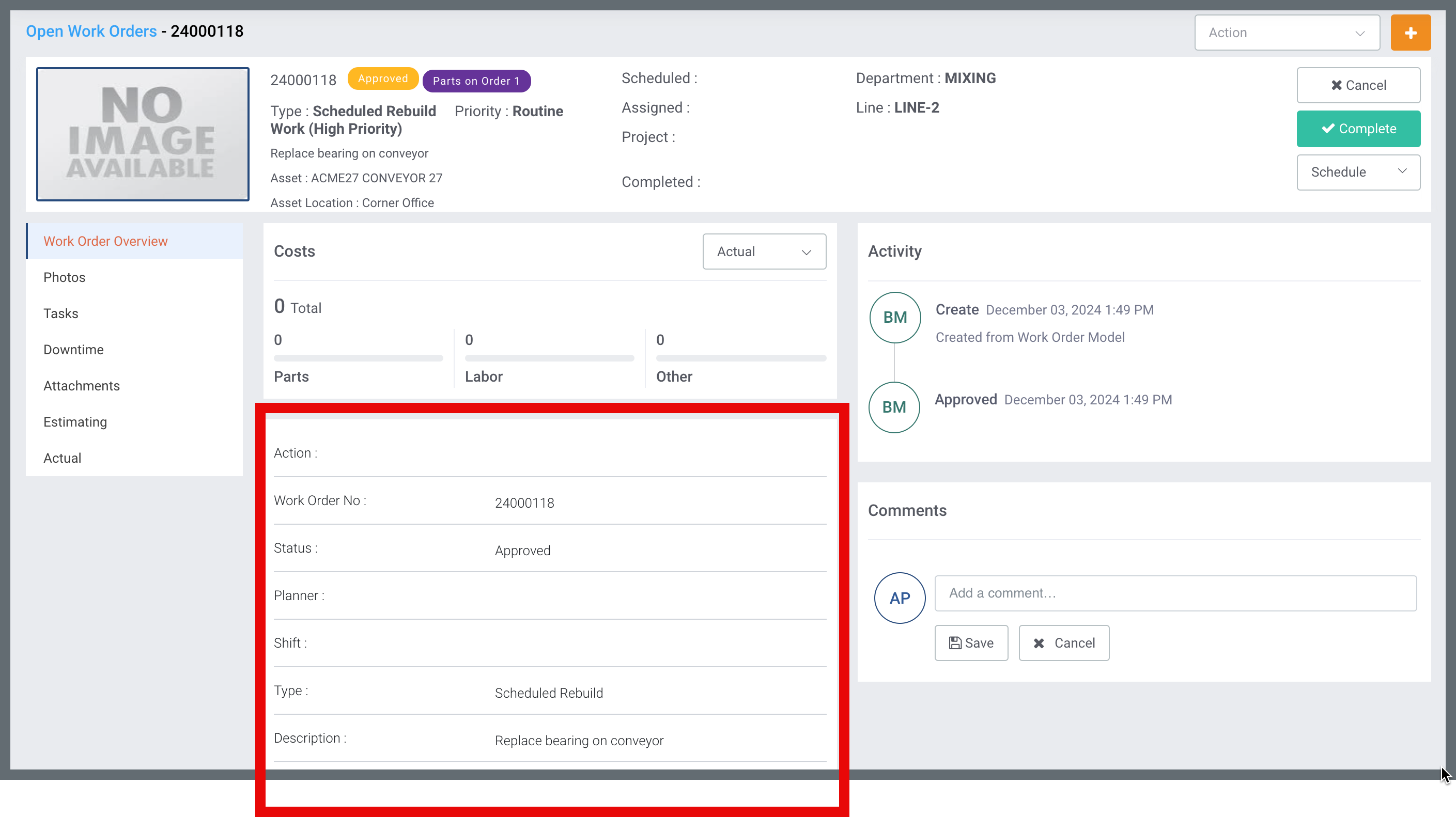1456x817 pixels.
Task: Click the BM avatar beside Approved activity
Action: 894,407
